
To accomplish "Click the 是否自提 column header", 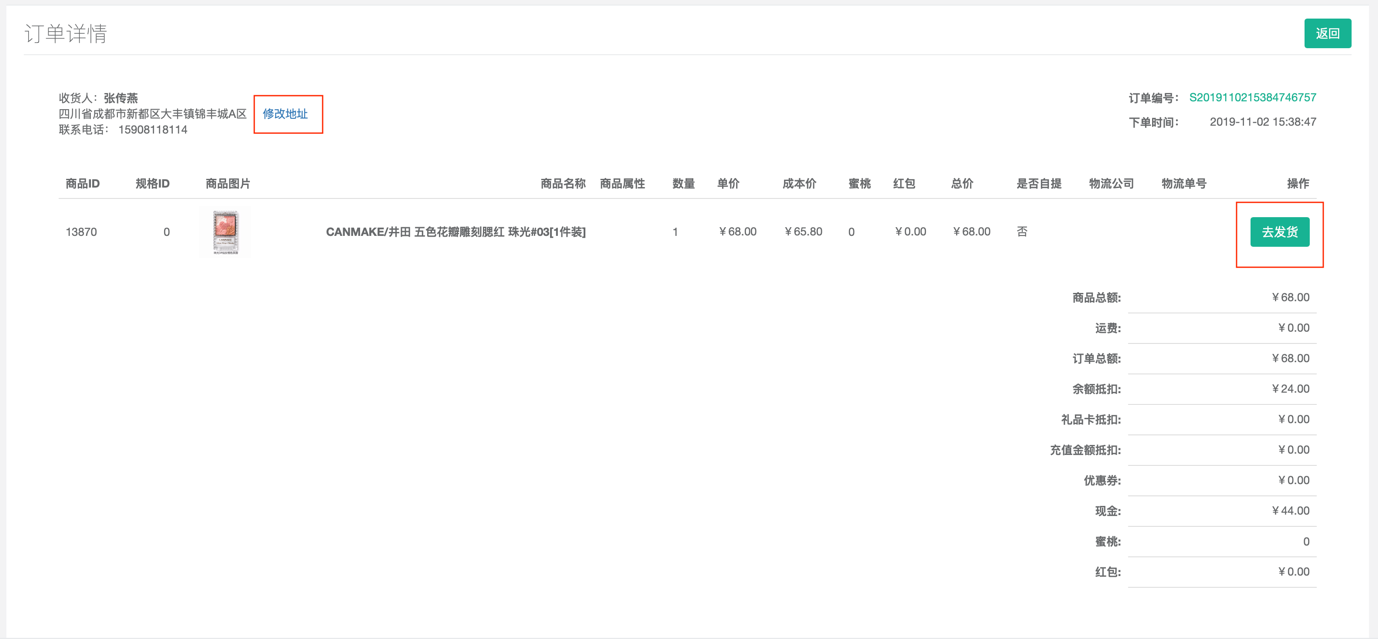I will [1039, 184].
